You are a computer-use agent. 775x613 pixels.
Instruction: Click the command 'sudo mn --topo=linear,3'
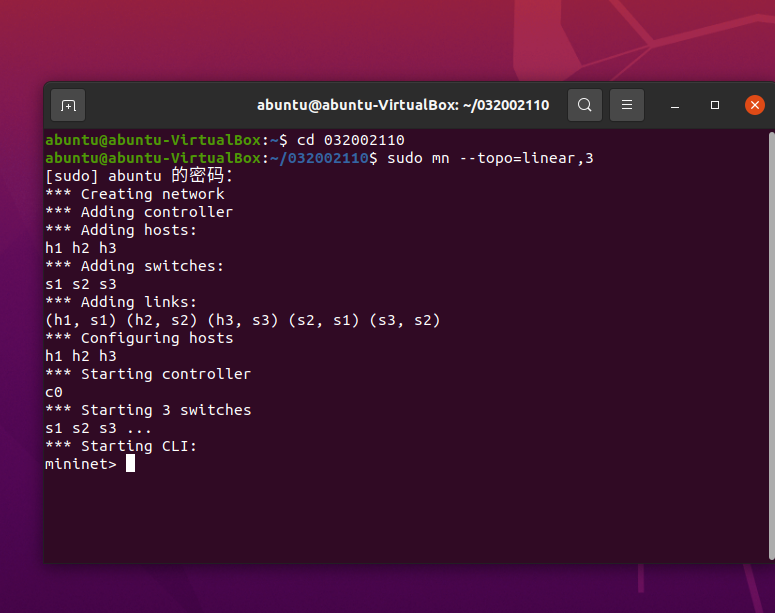coord(490,158)
